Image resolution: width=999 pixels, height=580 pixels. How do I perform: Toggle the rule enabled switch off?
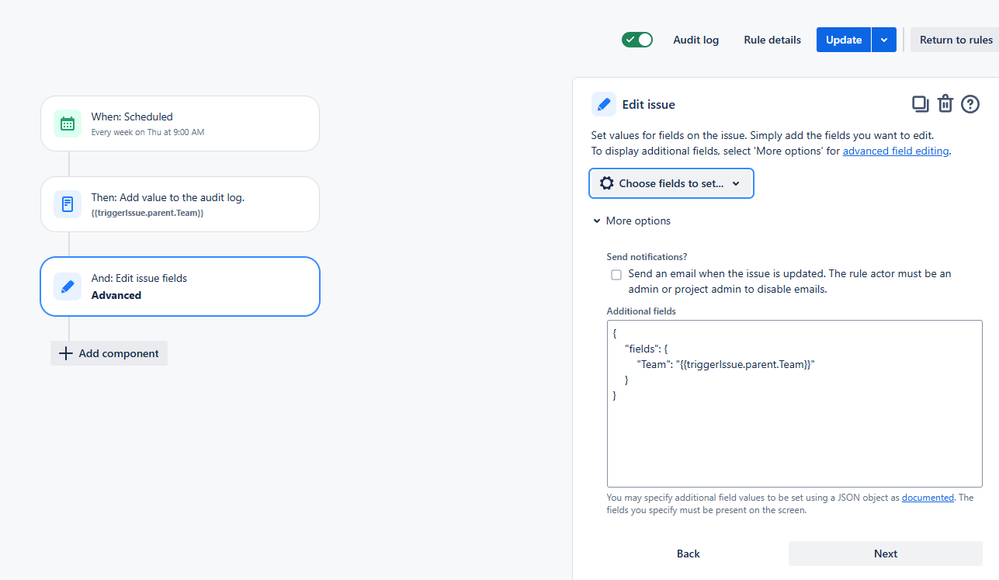point(637,40)
